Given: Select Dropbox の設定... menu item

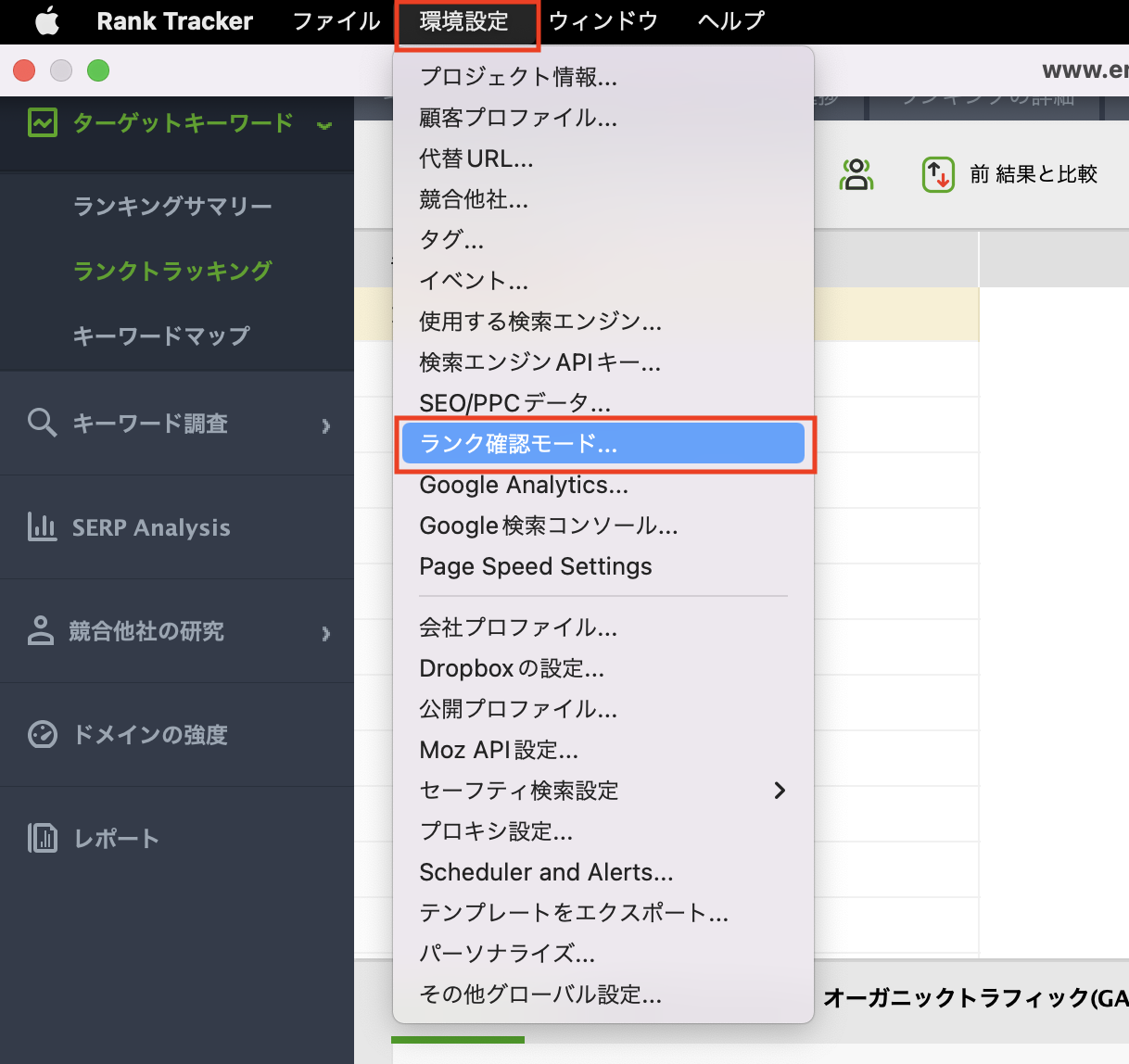Looking at the screenshot, I should point(603,668).
